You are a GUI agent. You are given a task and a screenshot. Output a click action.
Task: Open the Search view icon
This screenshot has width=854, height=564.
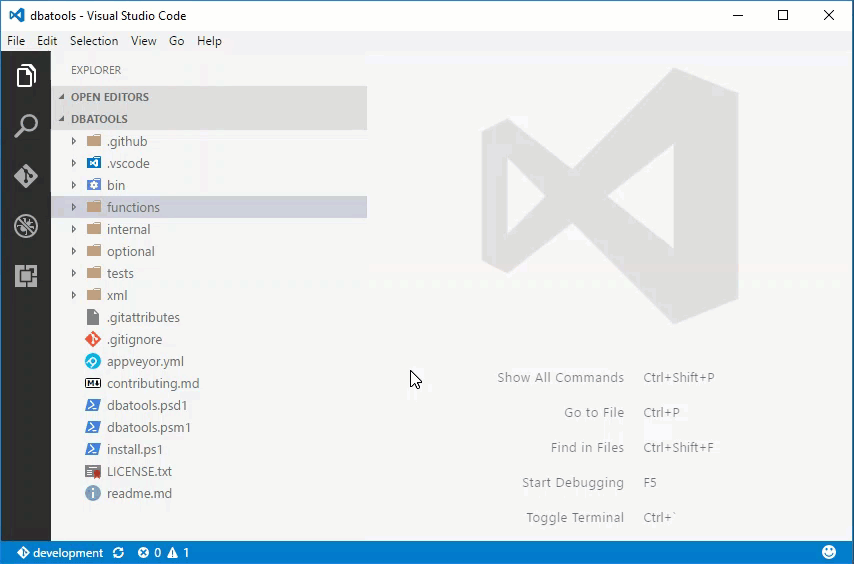pyautogui.click(x=26, y=126)
